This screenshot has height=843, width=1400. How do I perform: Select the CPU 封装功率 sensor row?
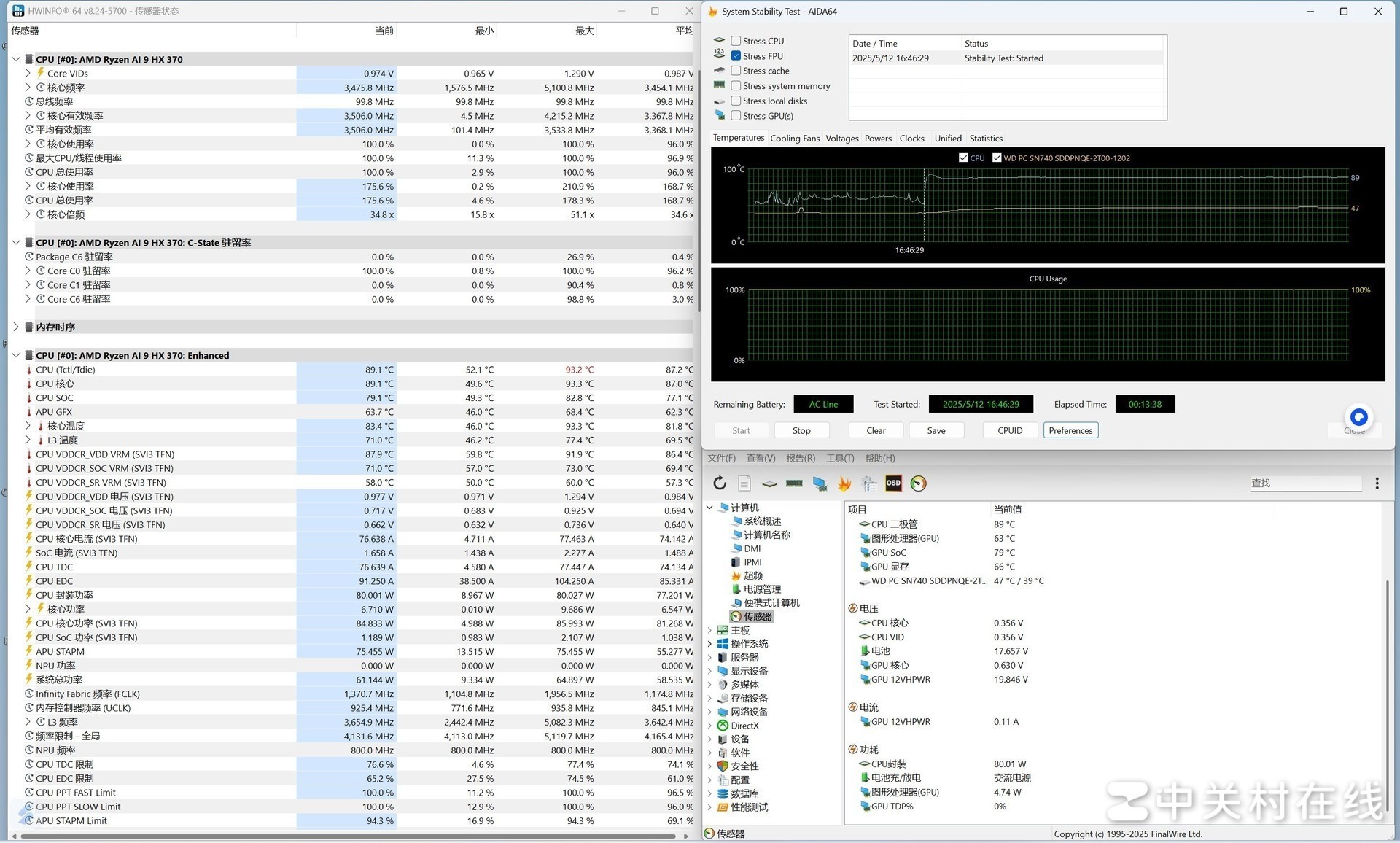click(x=350, y=595)
